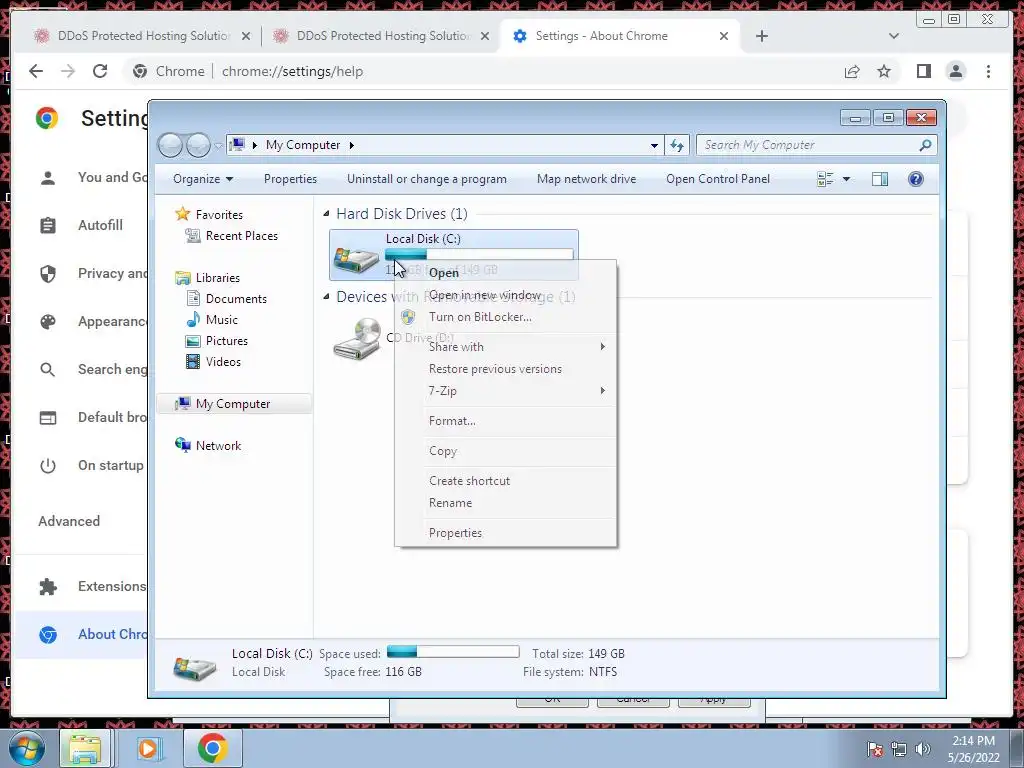Click Explorer's forward navigation button

click(x=198, y=145)
